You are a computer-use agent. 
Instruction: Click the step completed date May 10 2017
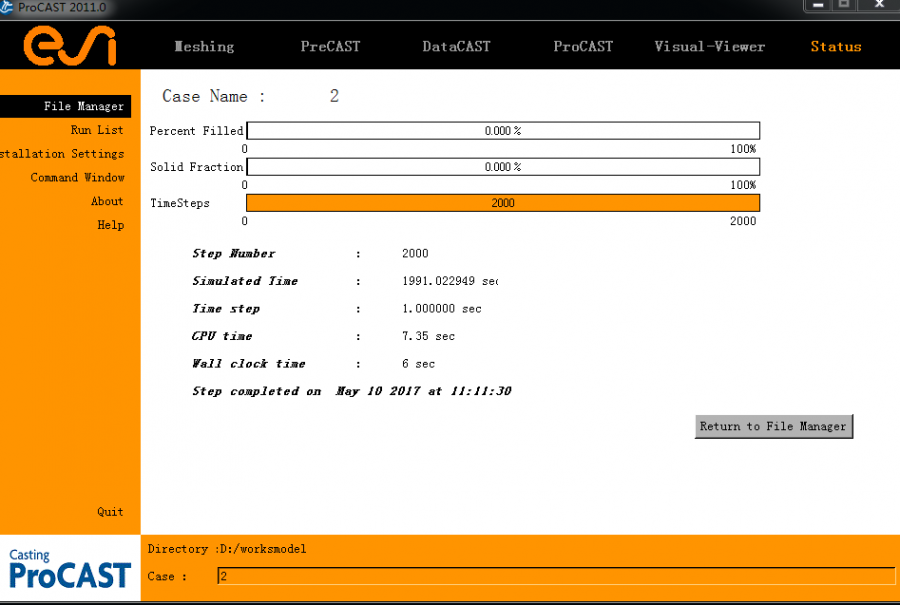tap(378, 391)
